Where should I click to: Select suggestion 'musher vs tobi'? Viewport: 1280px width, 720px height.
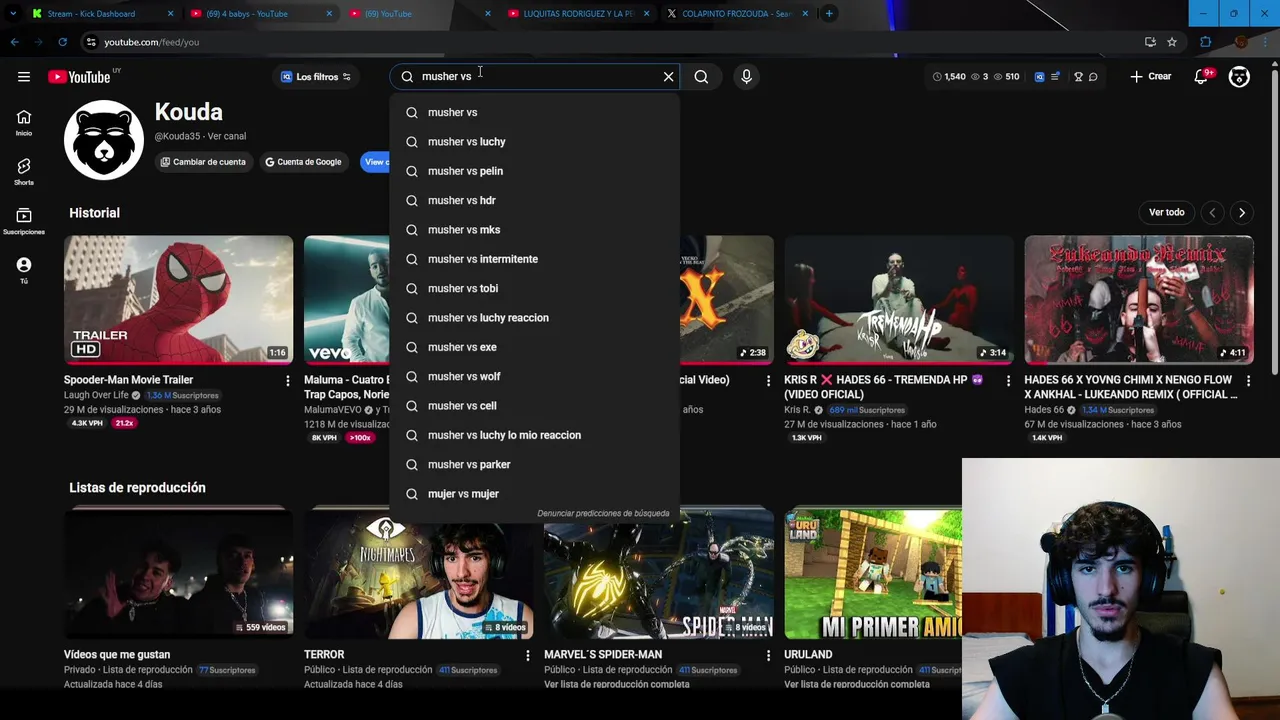(x=534, y=288)
